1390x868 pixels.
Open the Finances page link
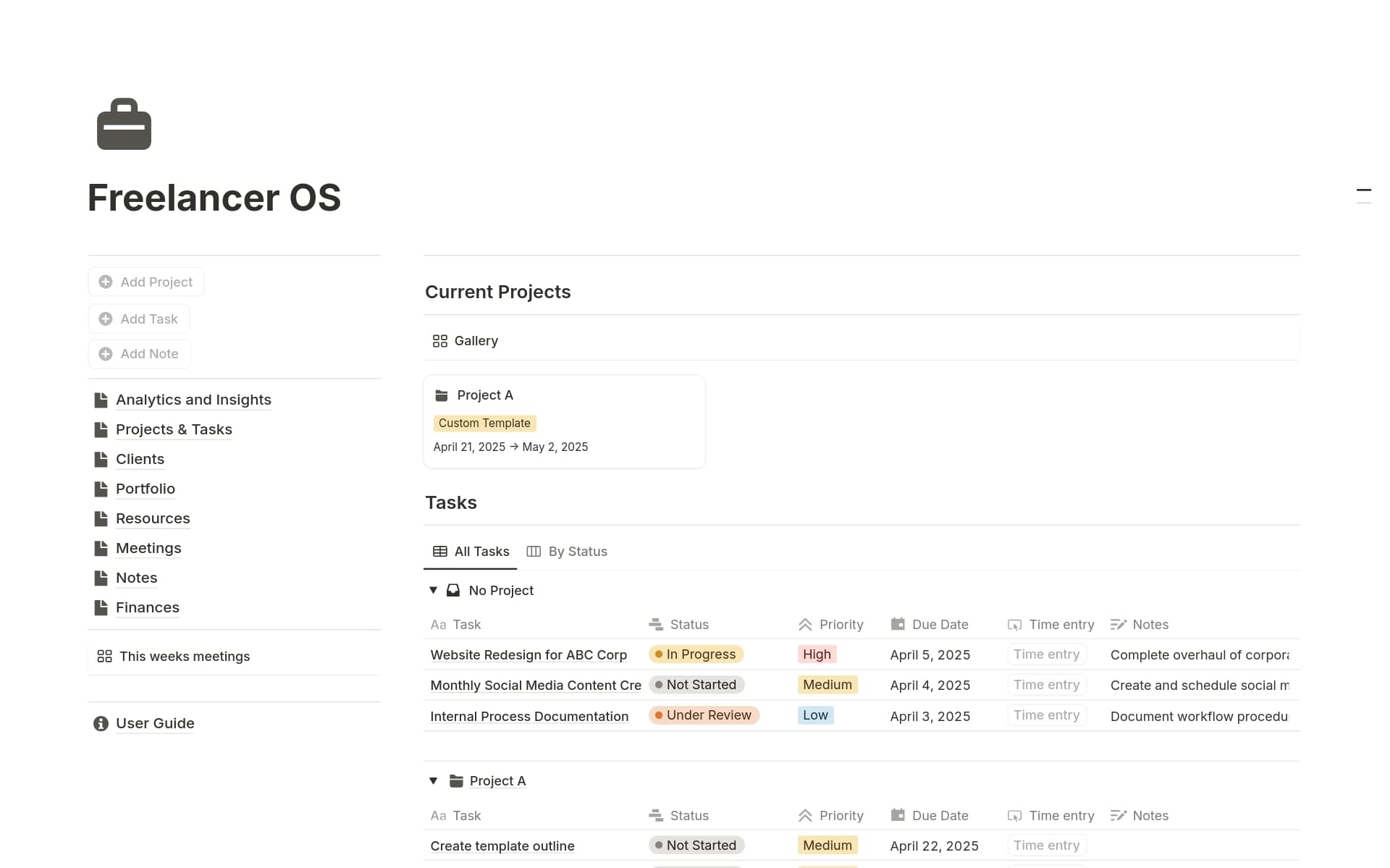(147, 607)
